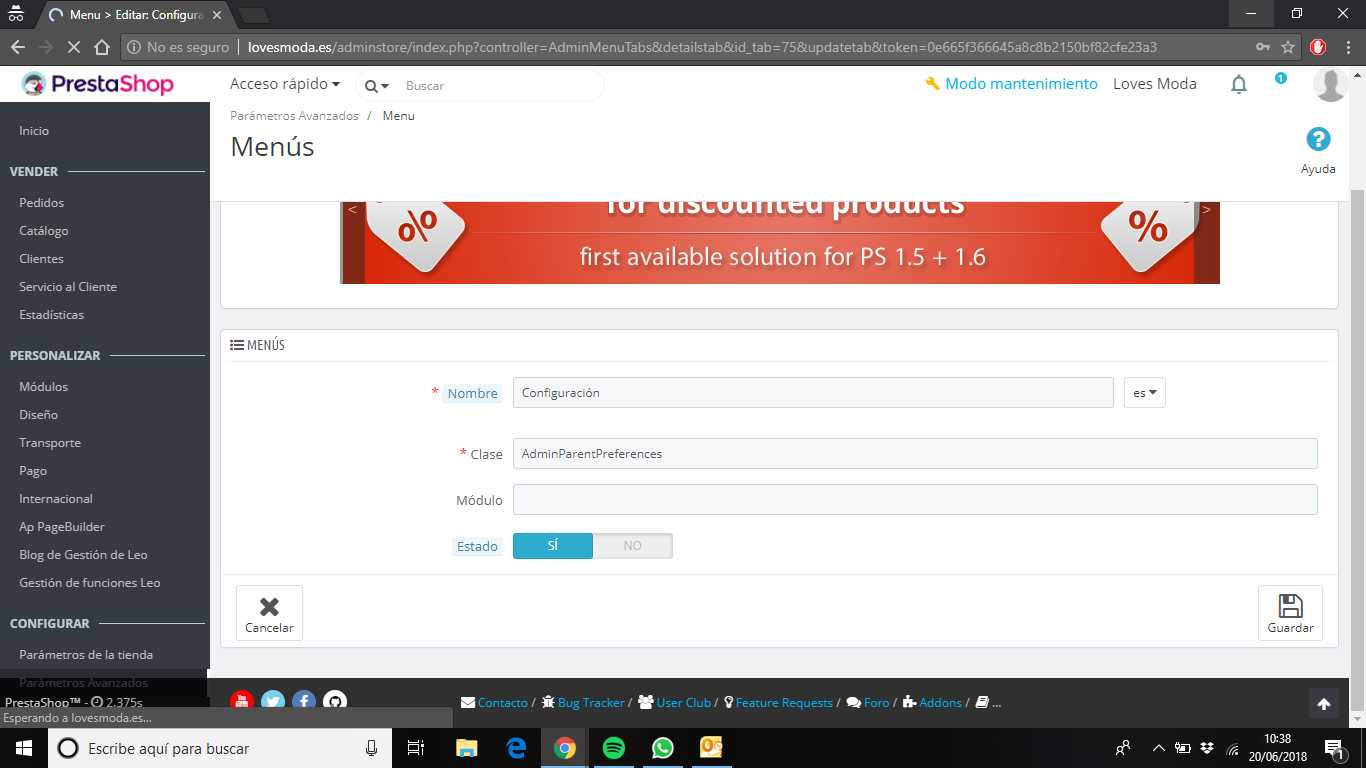Set Estado to SÍ

[x=553, y=546]
